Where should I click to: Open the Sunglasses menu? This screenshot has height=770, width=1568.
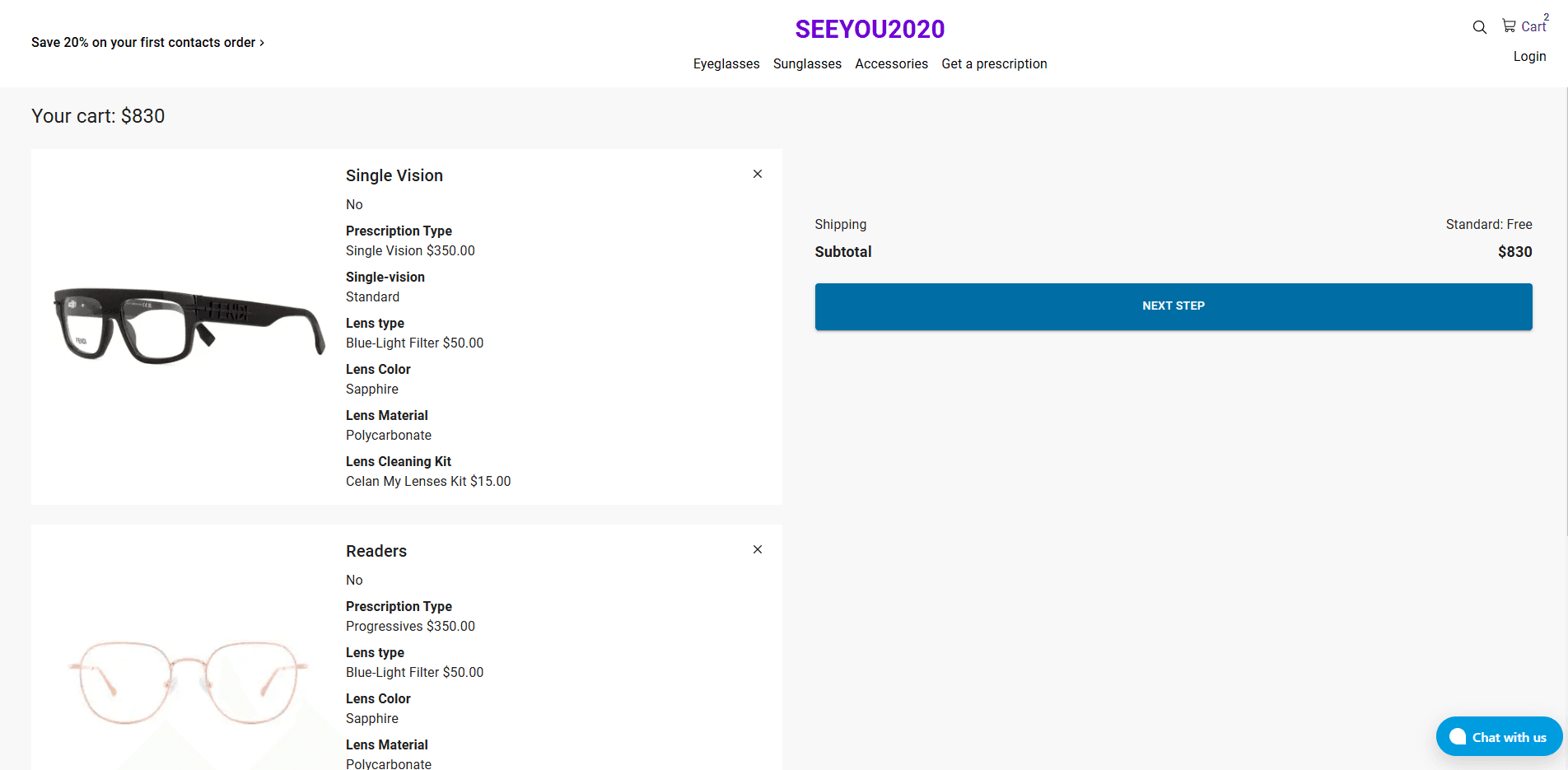pos(806,64)
